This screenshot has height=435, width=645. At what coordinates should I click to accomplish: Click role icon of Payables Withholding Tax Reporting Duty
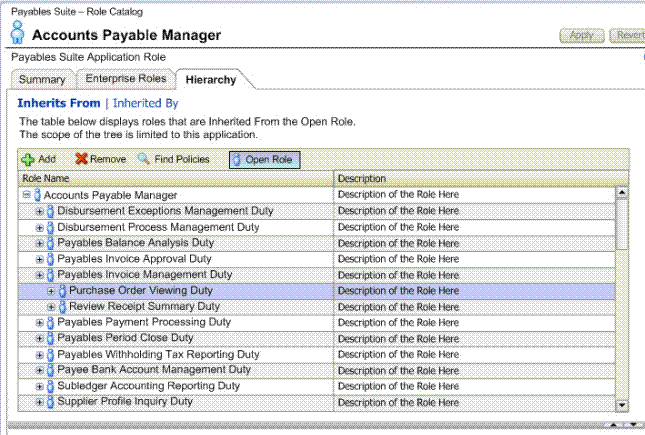tap(50, 355)
